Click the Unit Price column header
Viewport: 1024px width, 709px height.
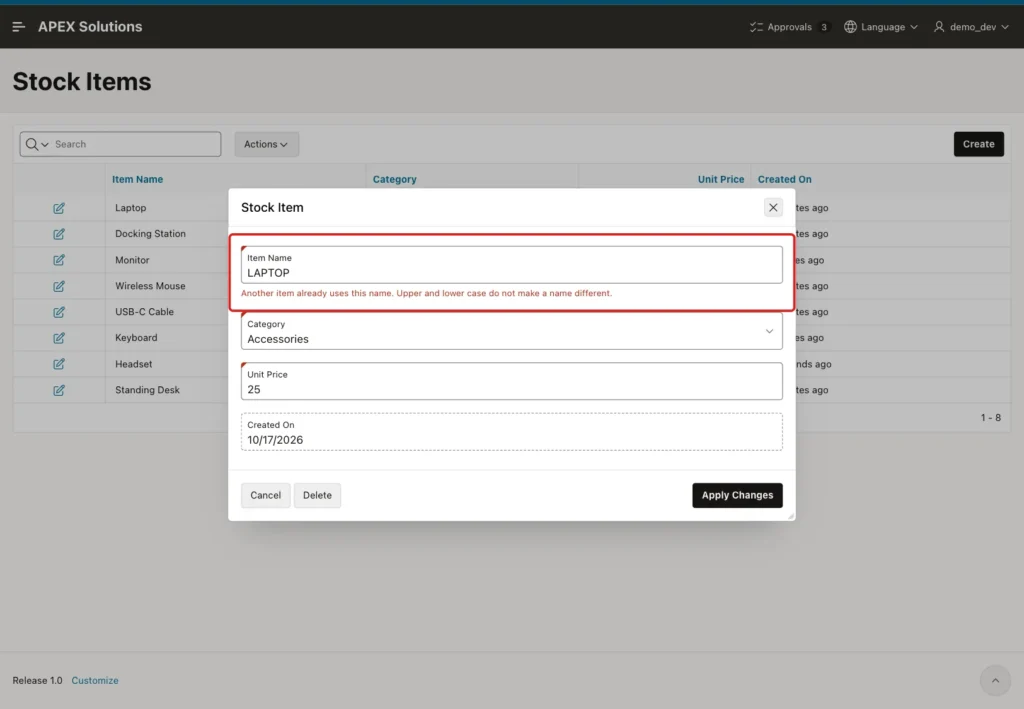(721, 180)
